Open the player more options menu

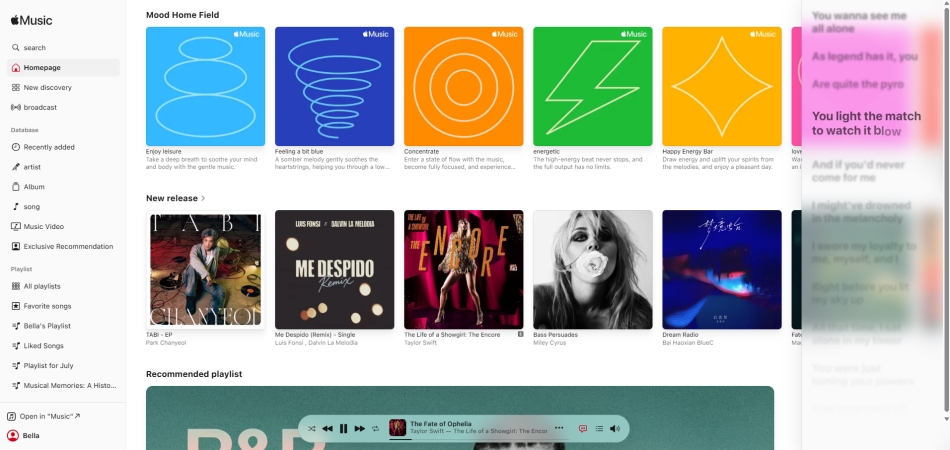click(x=559, y=428)
